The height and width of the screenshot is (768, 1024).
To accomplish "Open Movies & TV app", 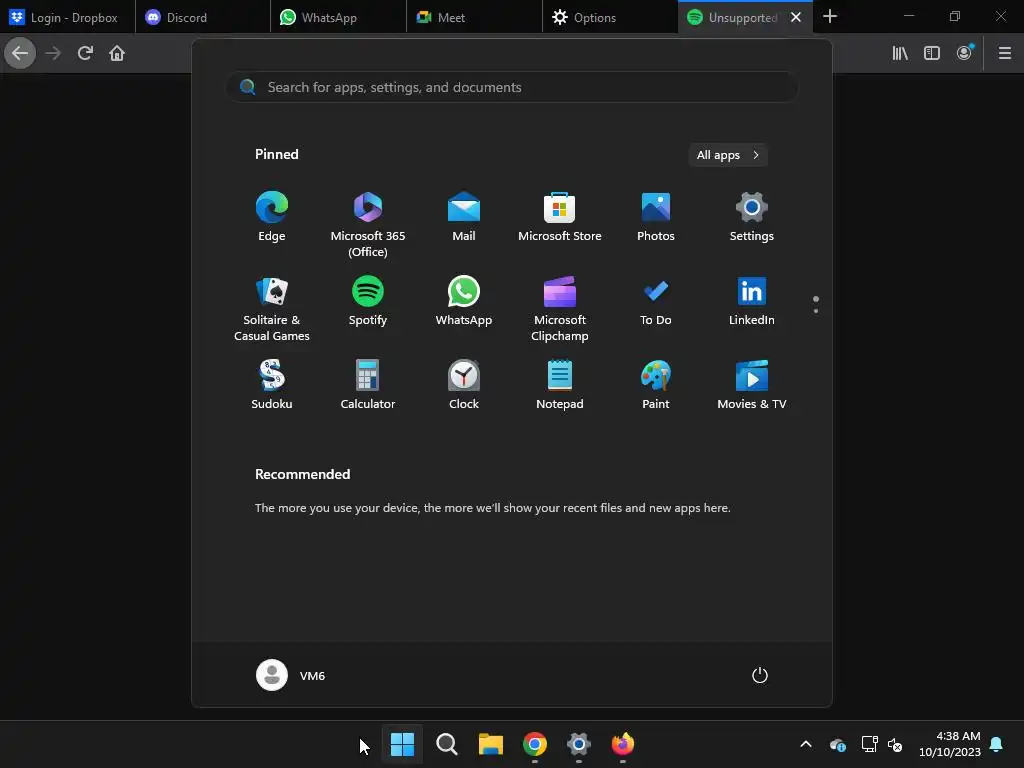I will point(752,385).
